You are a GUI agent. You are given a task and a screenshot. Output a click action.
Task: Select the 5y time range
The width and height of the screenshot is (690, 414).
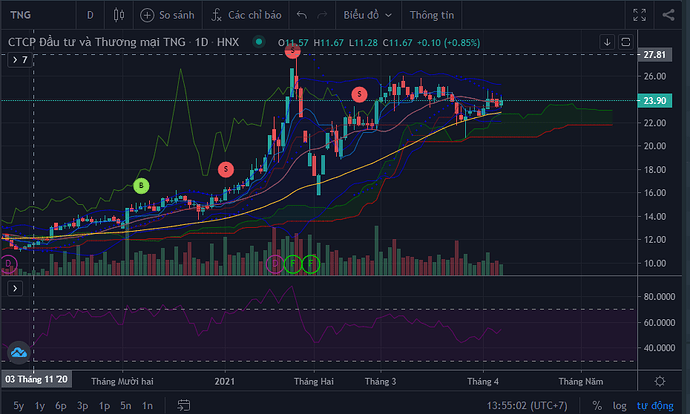pyautogui.click(x=18, y=406)
